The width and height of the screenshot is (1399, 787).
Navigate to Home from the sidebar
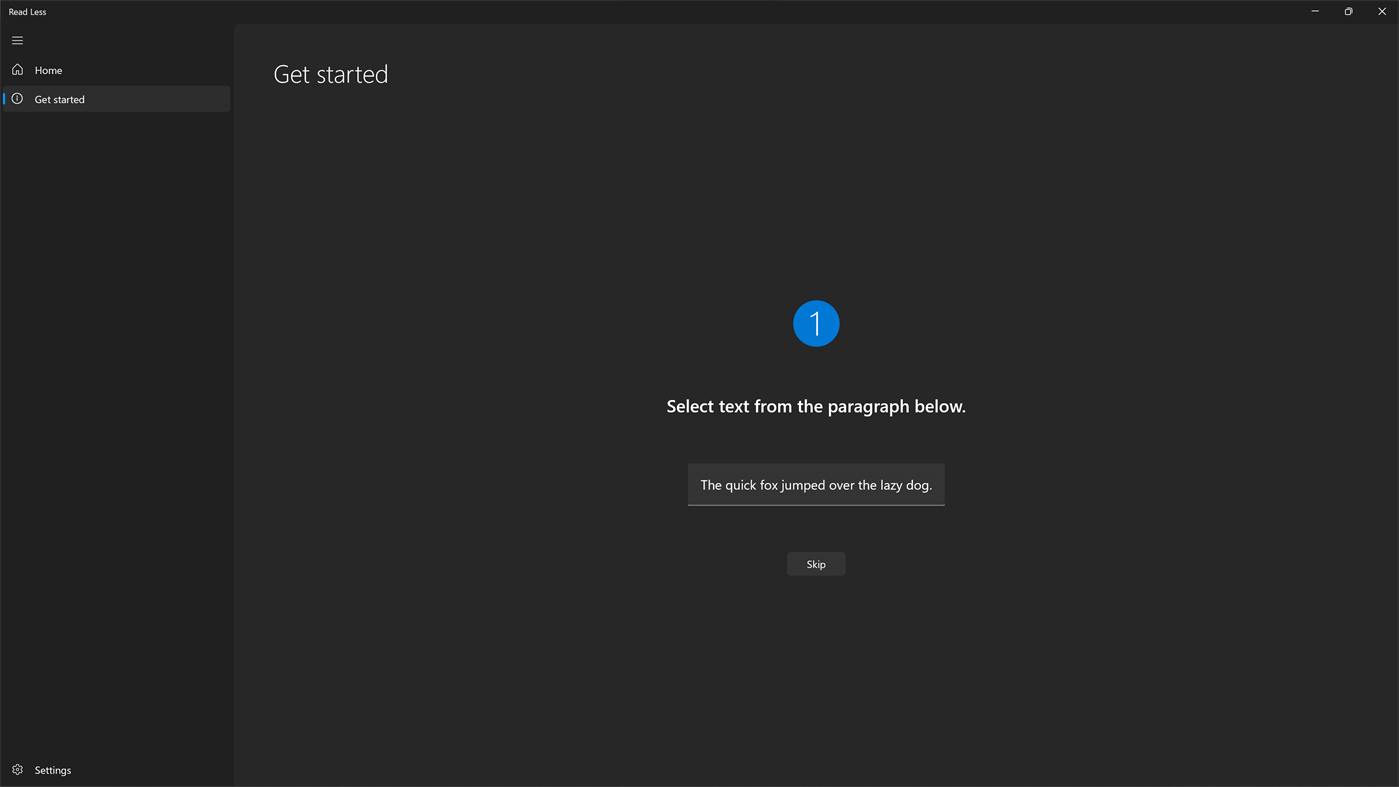point(47,68)
